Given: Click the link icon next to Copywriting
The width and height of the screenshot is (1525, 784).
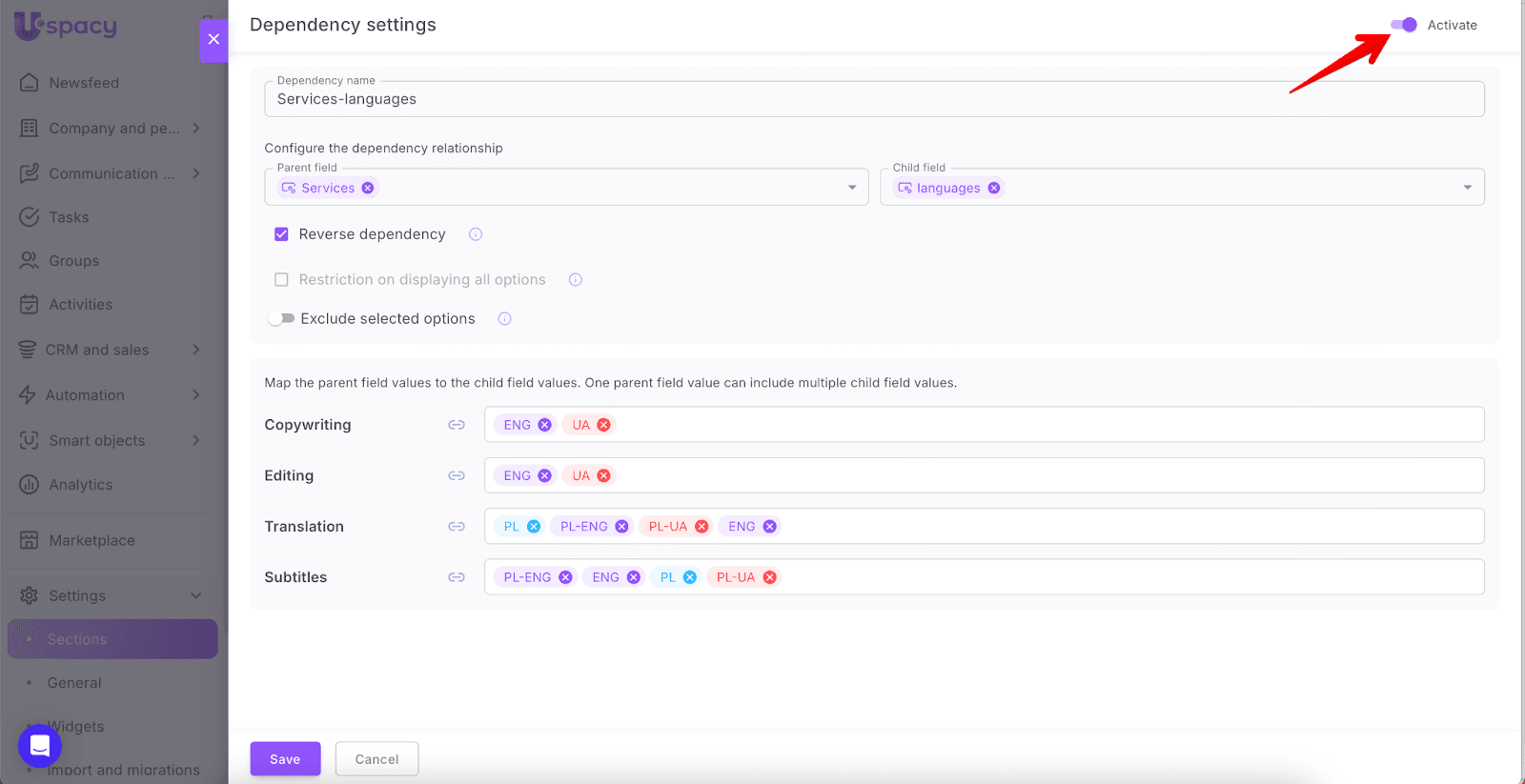Looking at the screenshot, I should (457, 425).
